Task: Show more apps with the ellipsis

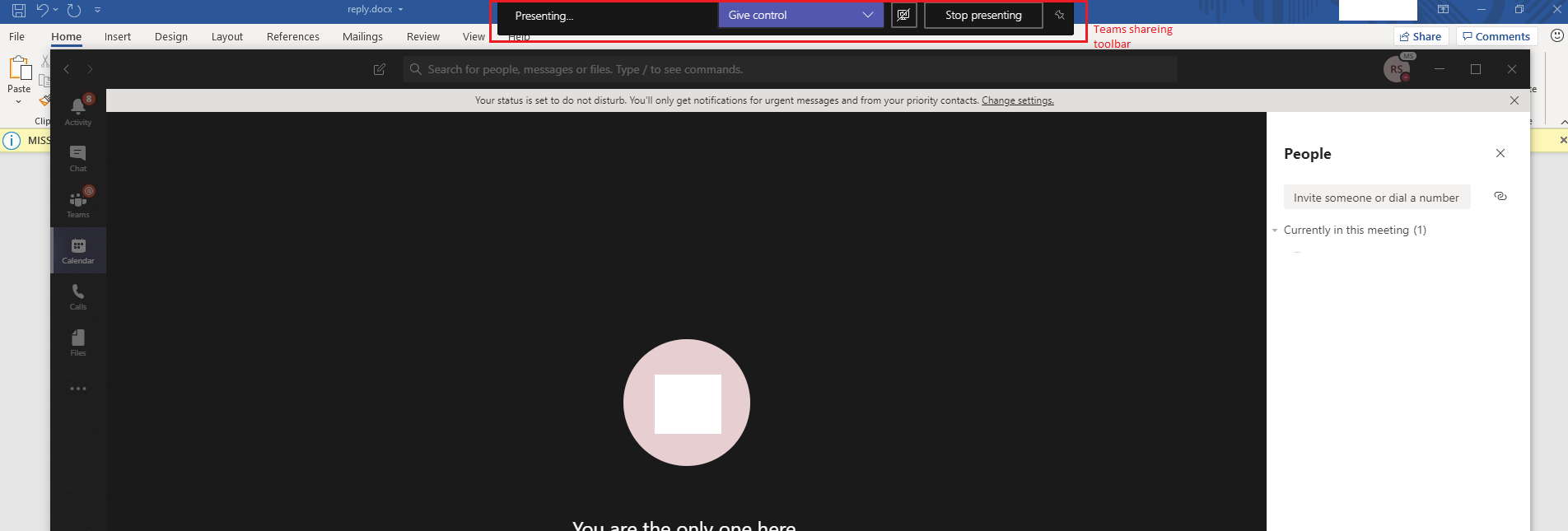Action: 78,389
